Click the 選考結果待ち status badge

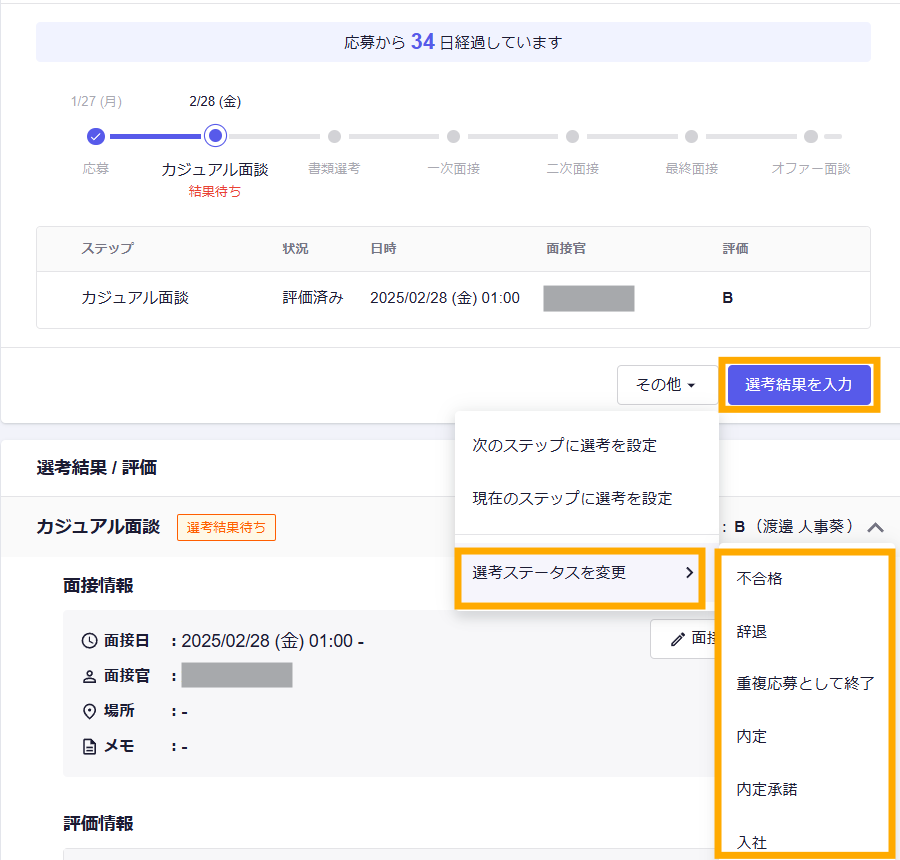tap(226, 527)
